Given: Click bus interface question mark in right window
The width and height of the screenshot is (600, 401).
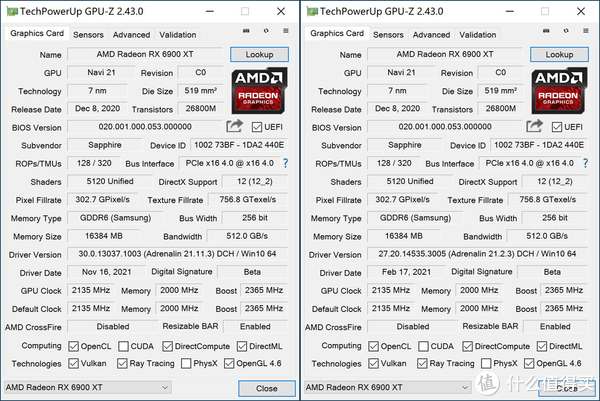Looking at the screenshot, I should coord(585,163).
